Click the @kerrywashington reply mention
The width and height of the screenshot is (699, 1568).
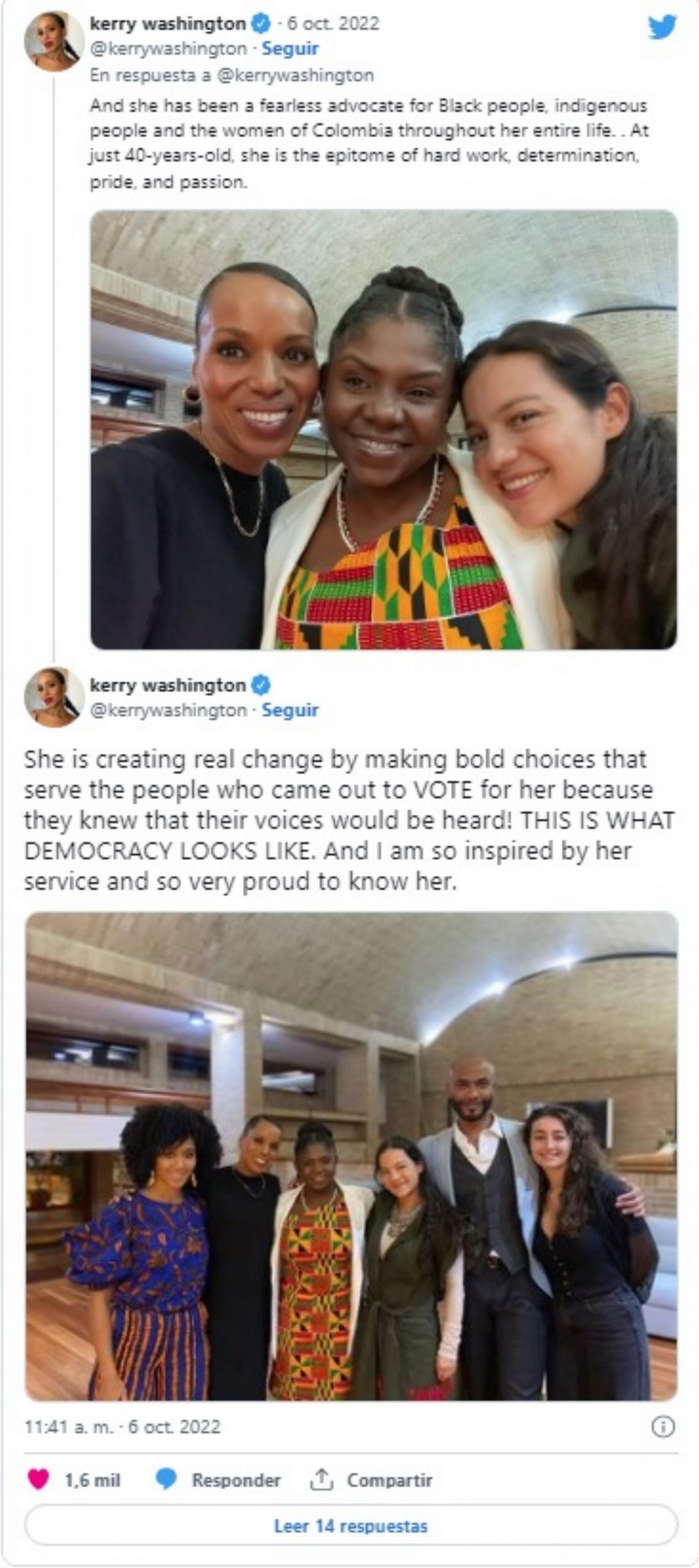tap(295, 75)
